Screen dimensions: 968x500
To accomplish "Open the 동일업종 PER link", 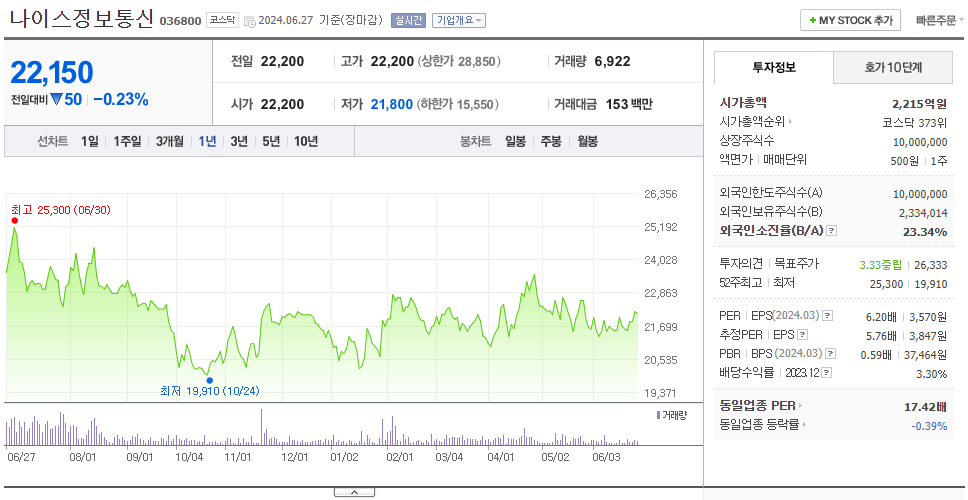I will (761, 406).
